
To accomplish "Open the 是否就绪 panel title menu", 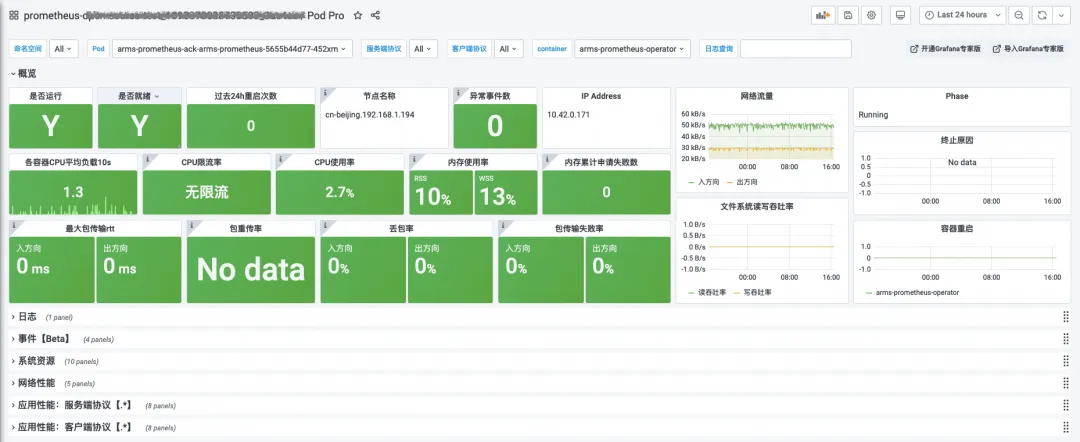I will coord(139,96).
